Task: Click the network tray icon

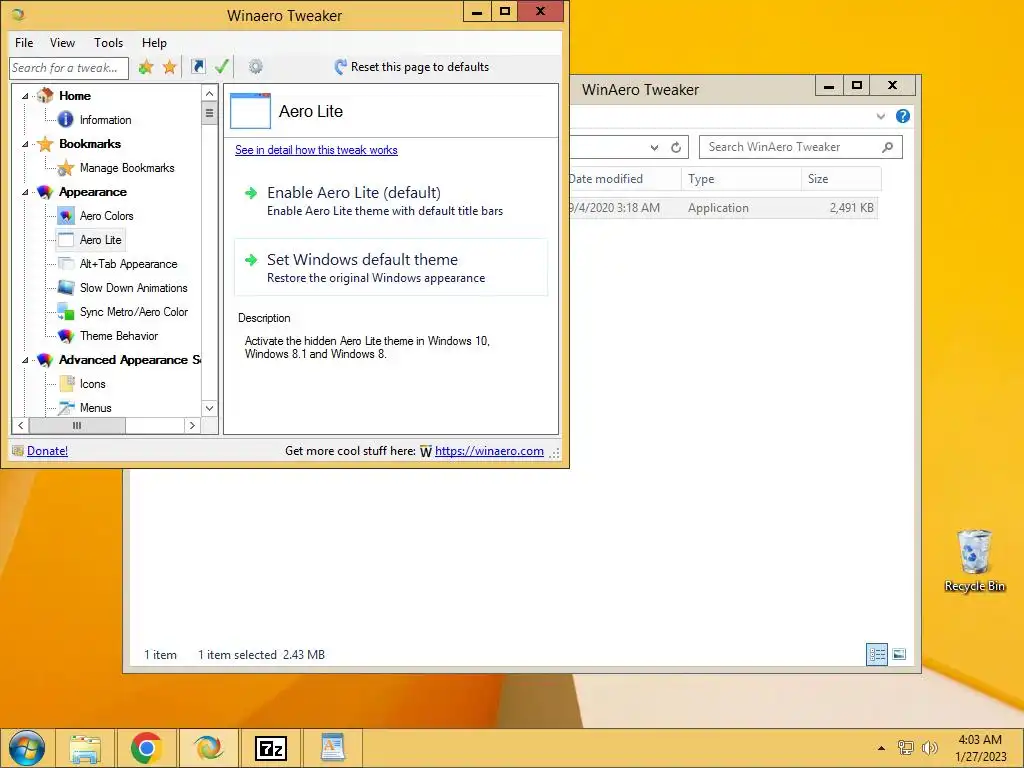Action: click(905, 748)
